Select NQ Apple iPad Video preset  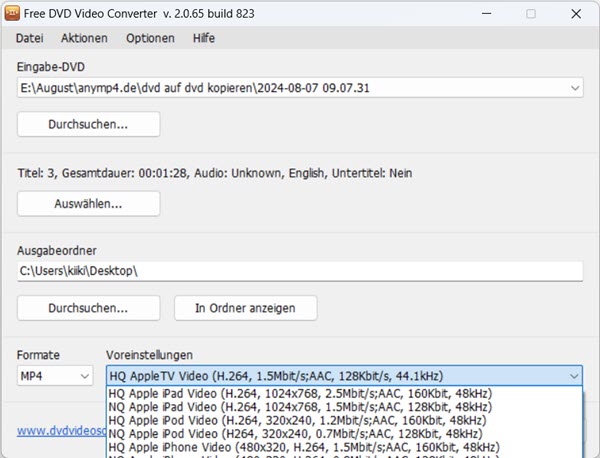click(x=344, y=407)
